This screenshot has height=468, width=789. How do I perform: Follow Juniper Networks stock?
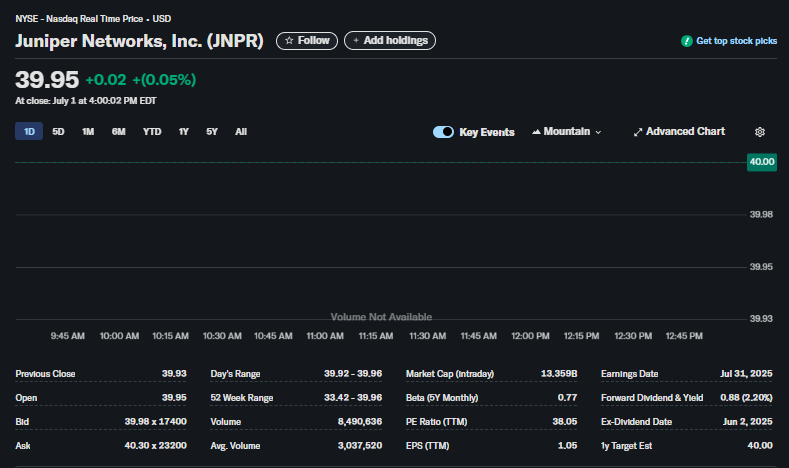coord(307,41)
